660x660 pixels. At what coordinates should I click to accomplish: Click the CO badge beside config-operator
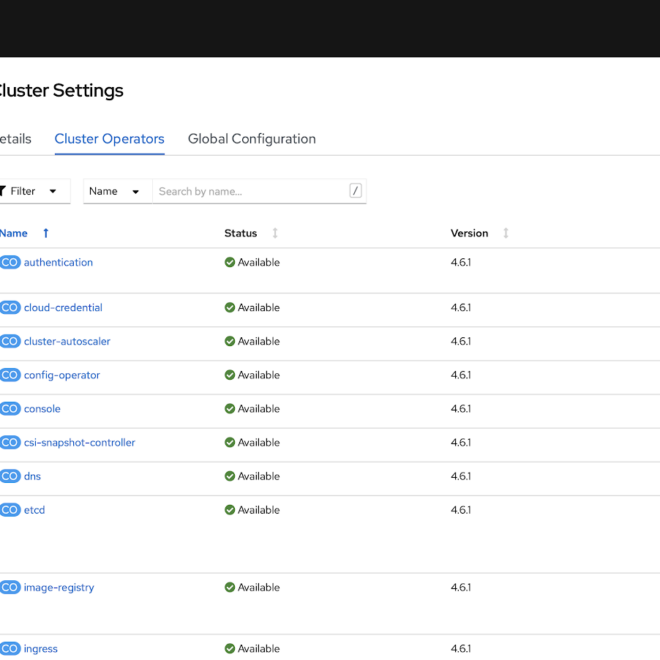pyautogui.click(x=10, y=375)
